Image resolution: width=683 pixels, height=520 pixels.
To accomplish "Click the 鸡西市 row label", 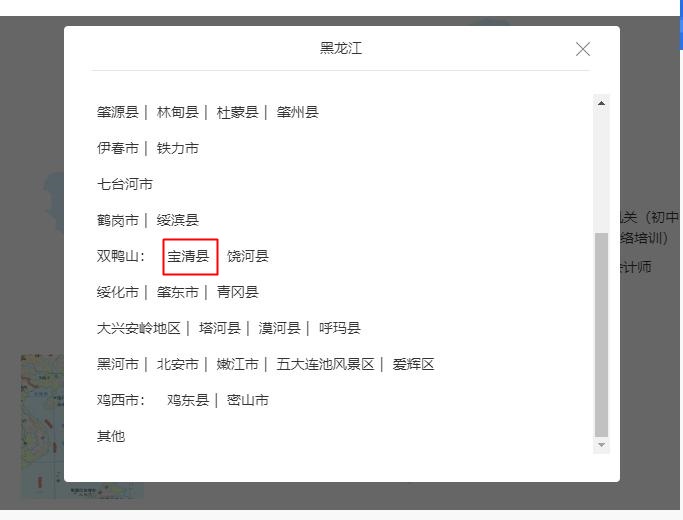I will (x=121, y=400).
